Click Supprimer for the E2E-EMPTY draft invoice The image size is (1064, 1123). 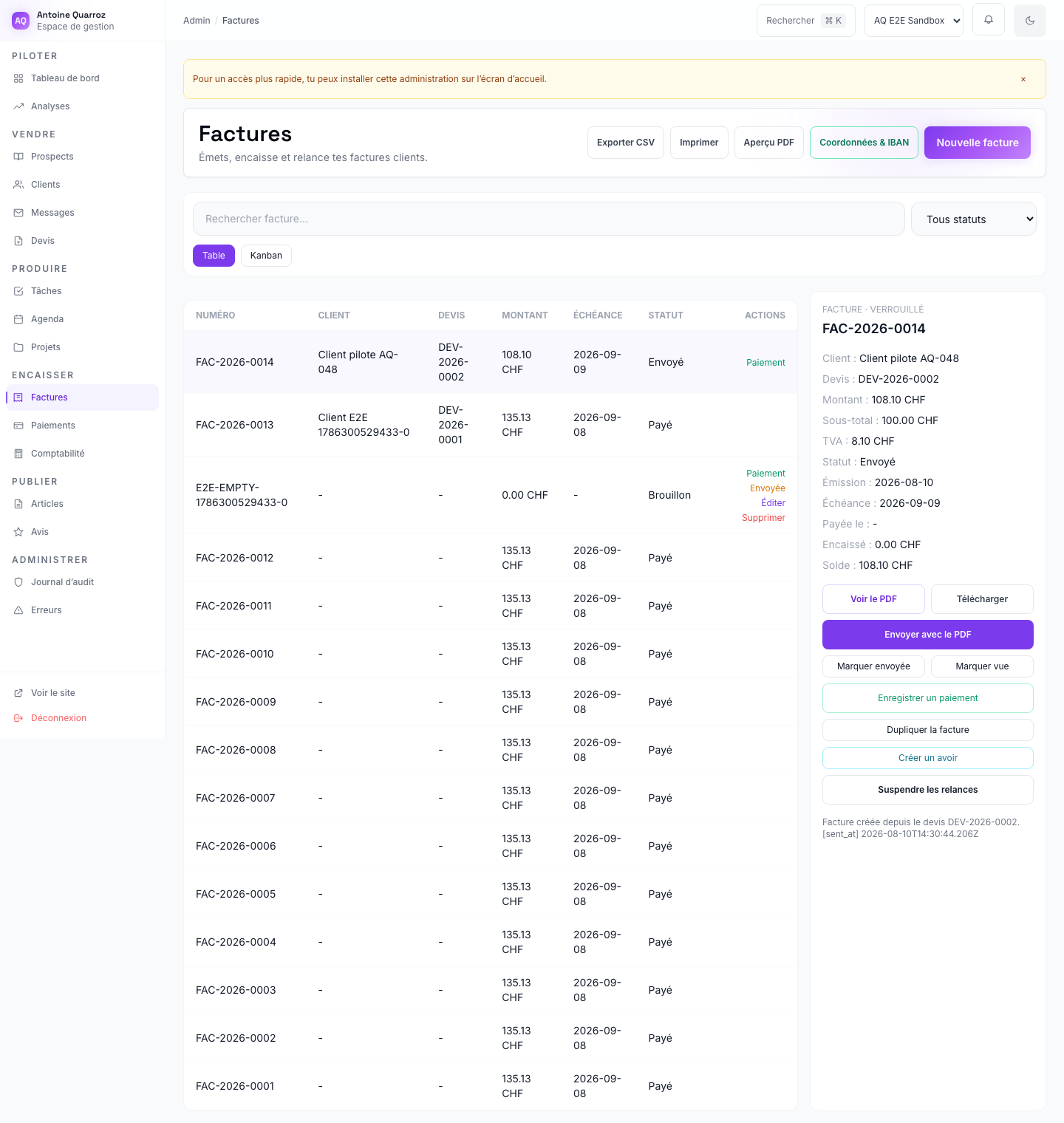pos(763,518)
